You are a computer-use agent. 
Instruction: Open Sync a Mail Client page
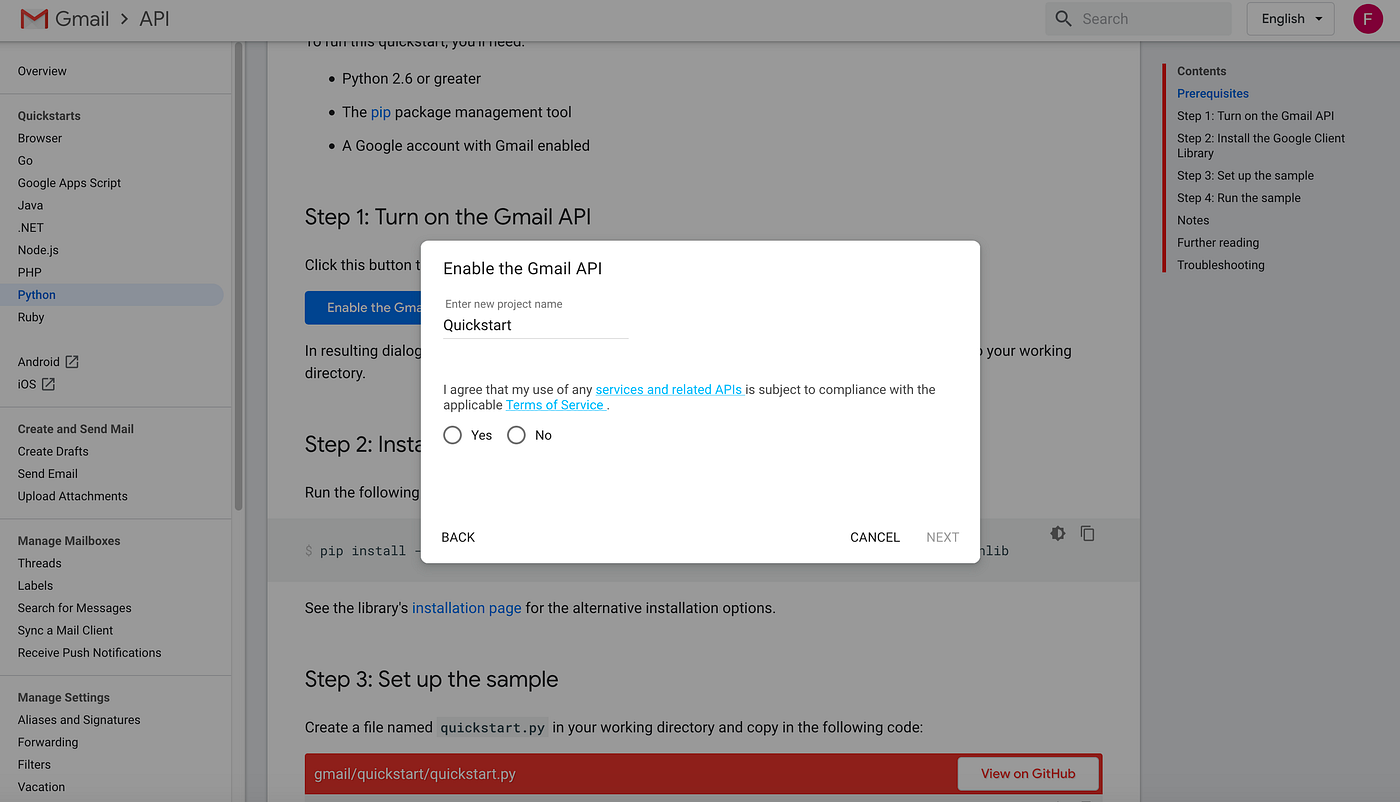pyautogui.click(x=65, y=630)
